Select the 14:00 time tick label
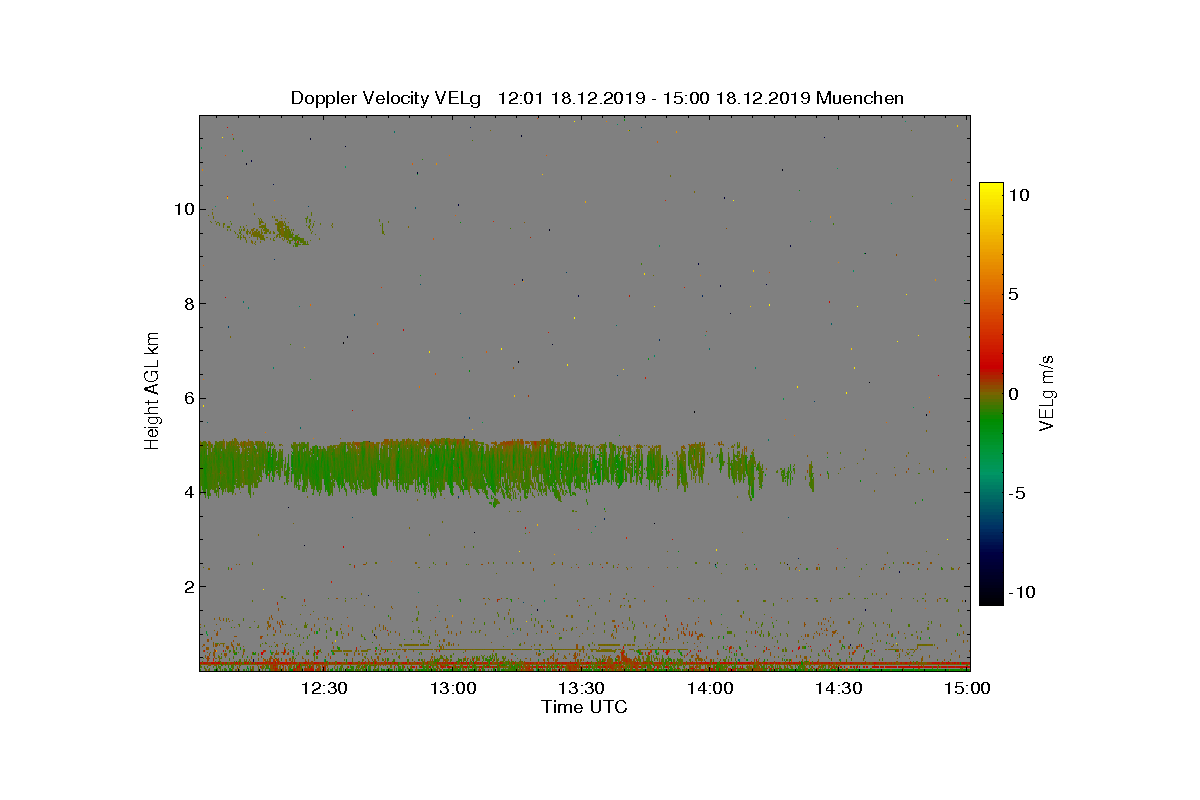This screenshot has width=1200, height=800. pos(710,688)
